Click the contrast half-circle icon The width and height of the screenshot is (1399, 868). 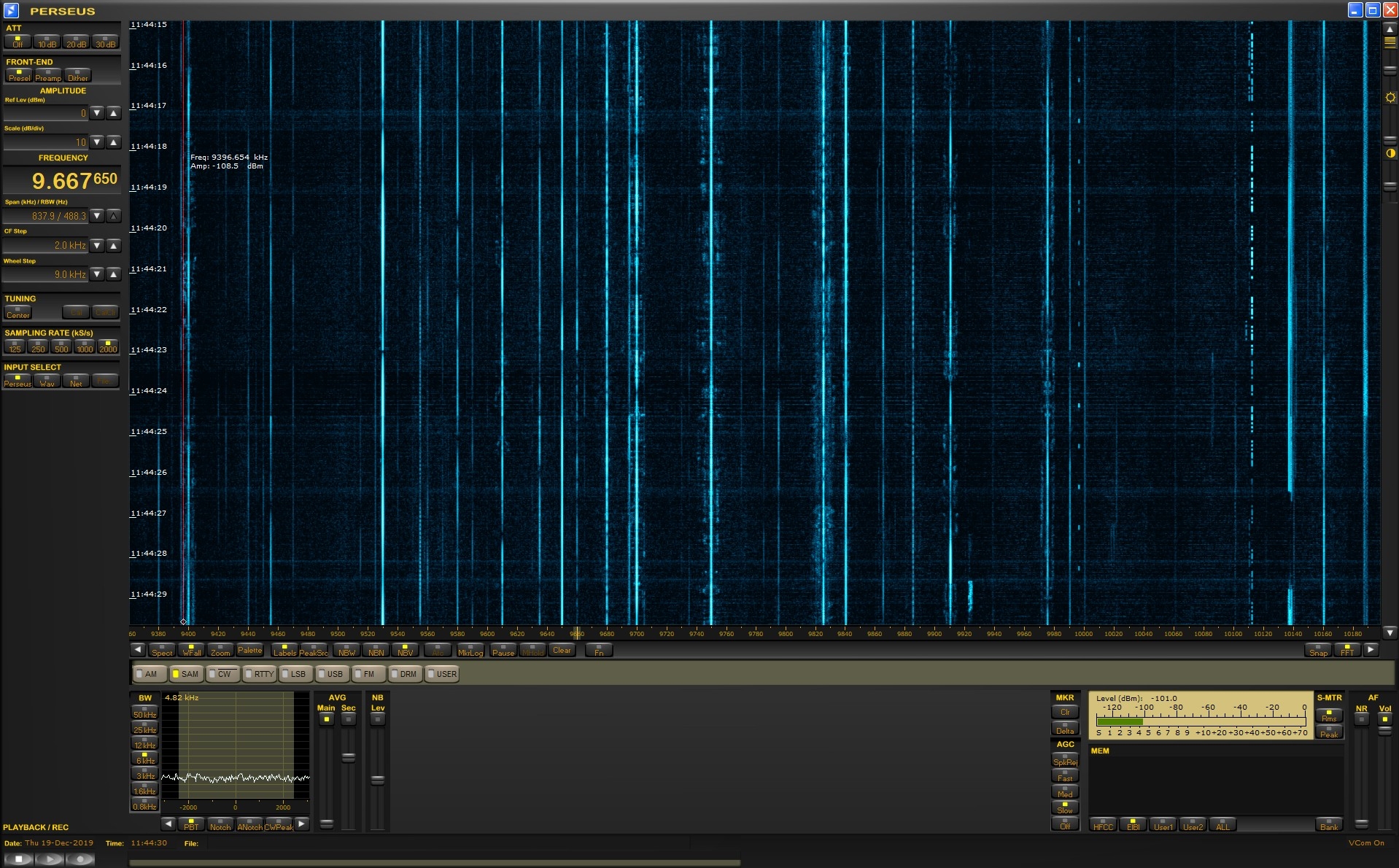1390,153
